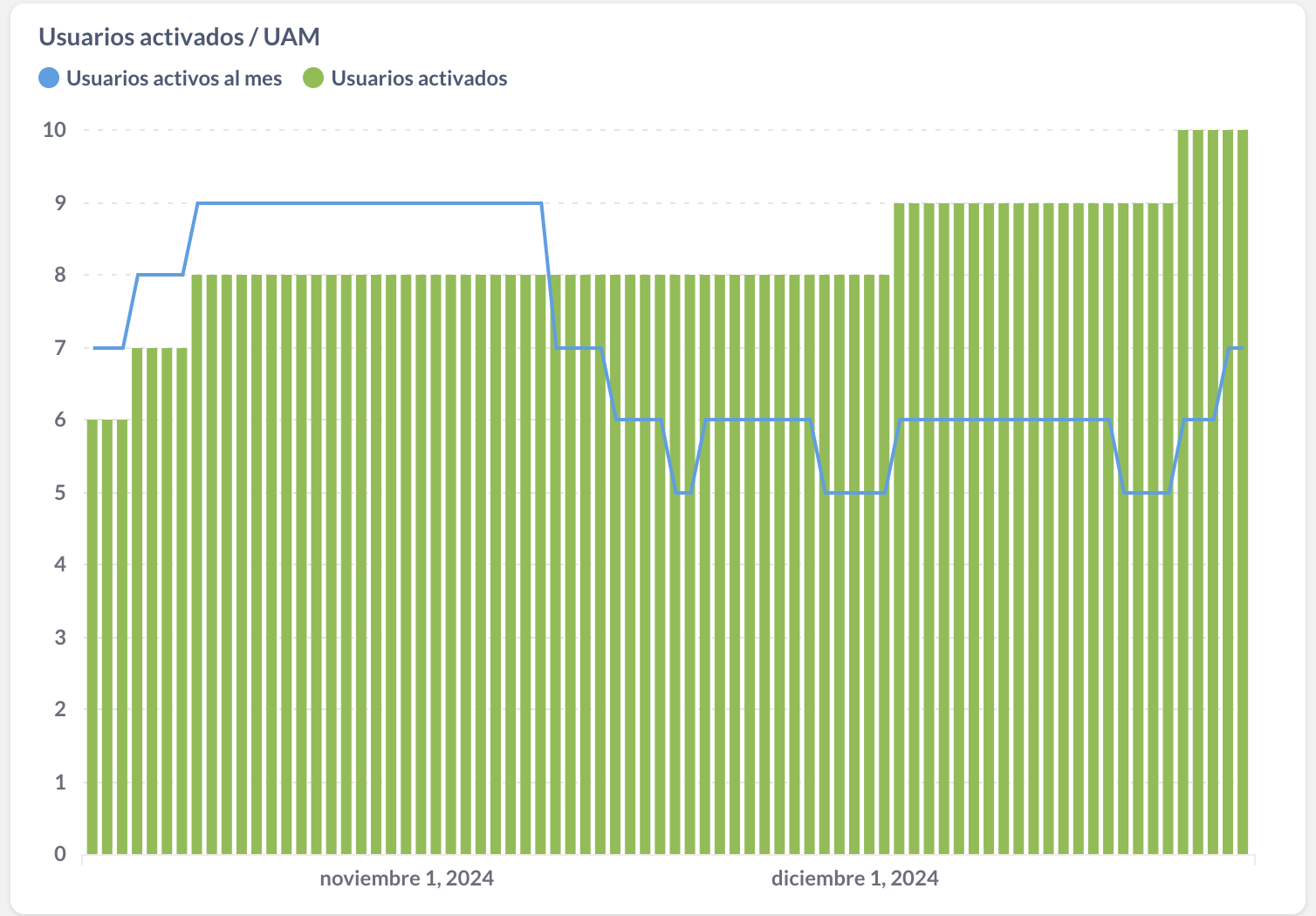Click the blue legend dot for Usuarios activos al mes
Image resolution: width=1316 pixels, height=916 pixels.
49,79
